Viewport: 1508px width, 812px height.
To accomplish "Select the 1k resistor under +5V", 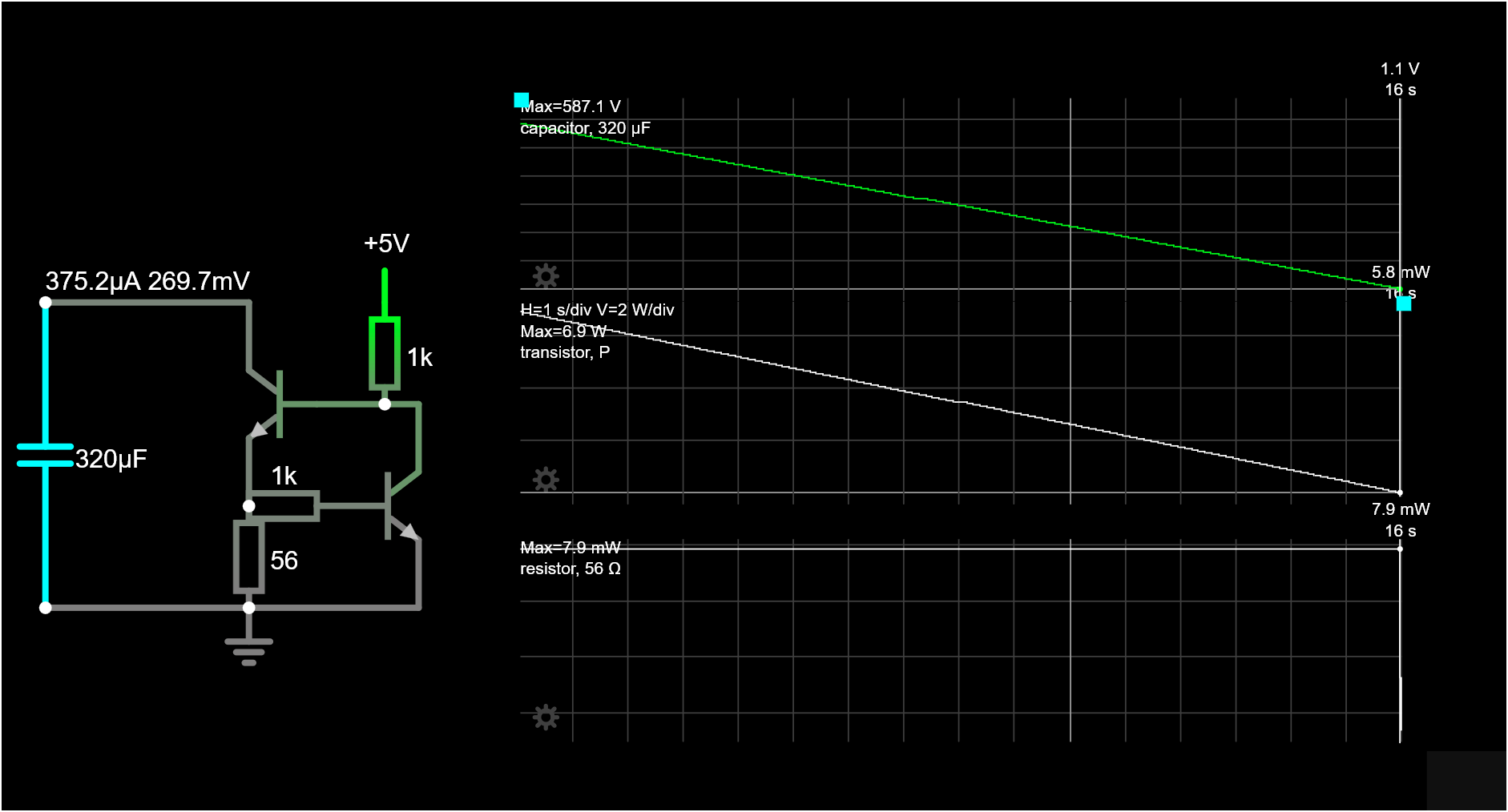I will 385,353.
